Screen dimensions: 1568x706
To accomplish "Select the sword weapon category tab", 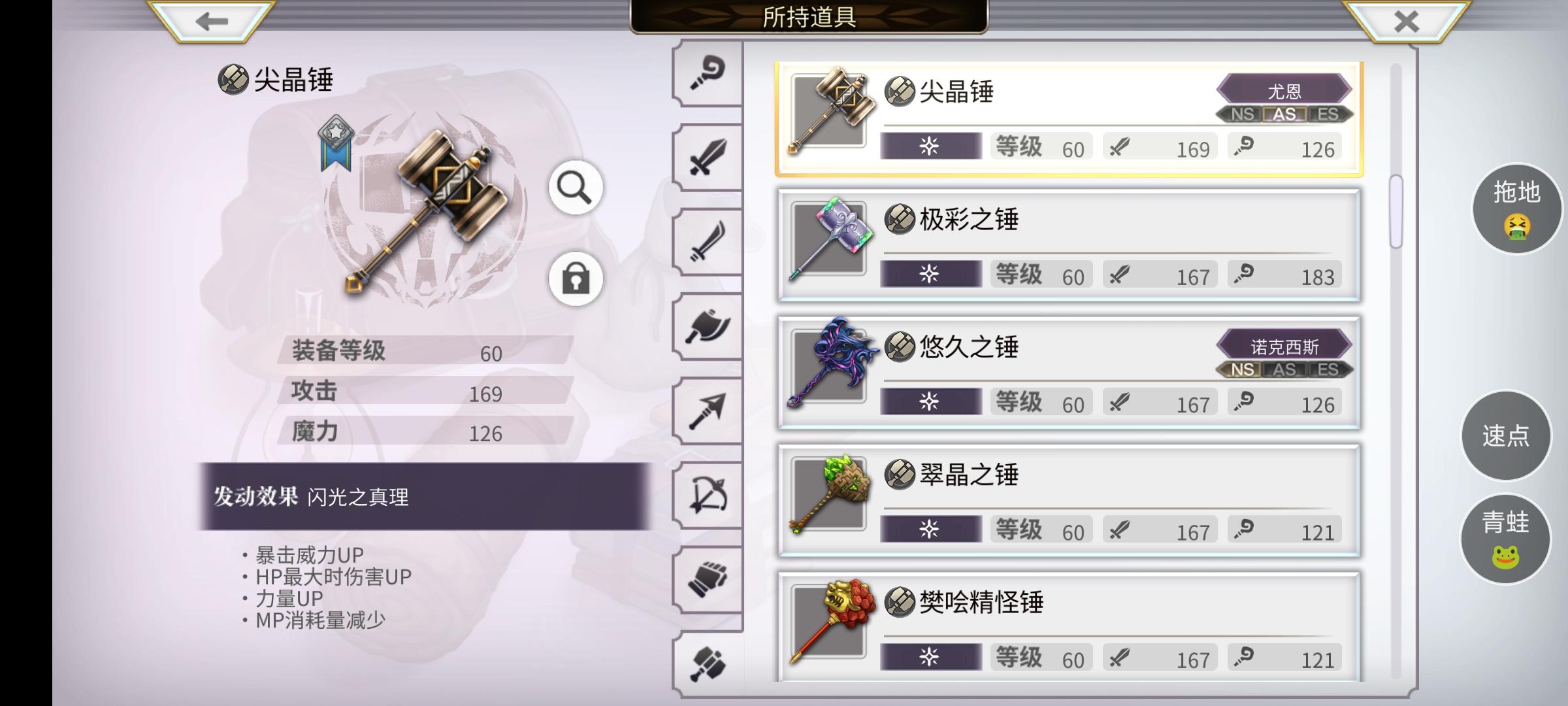I will (x=708, y=158).
